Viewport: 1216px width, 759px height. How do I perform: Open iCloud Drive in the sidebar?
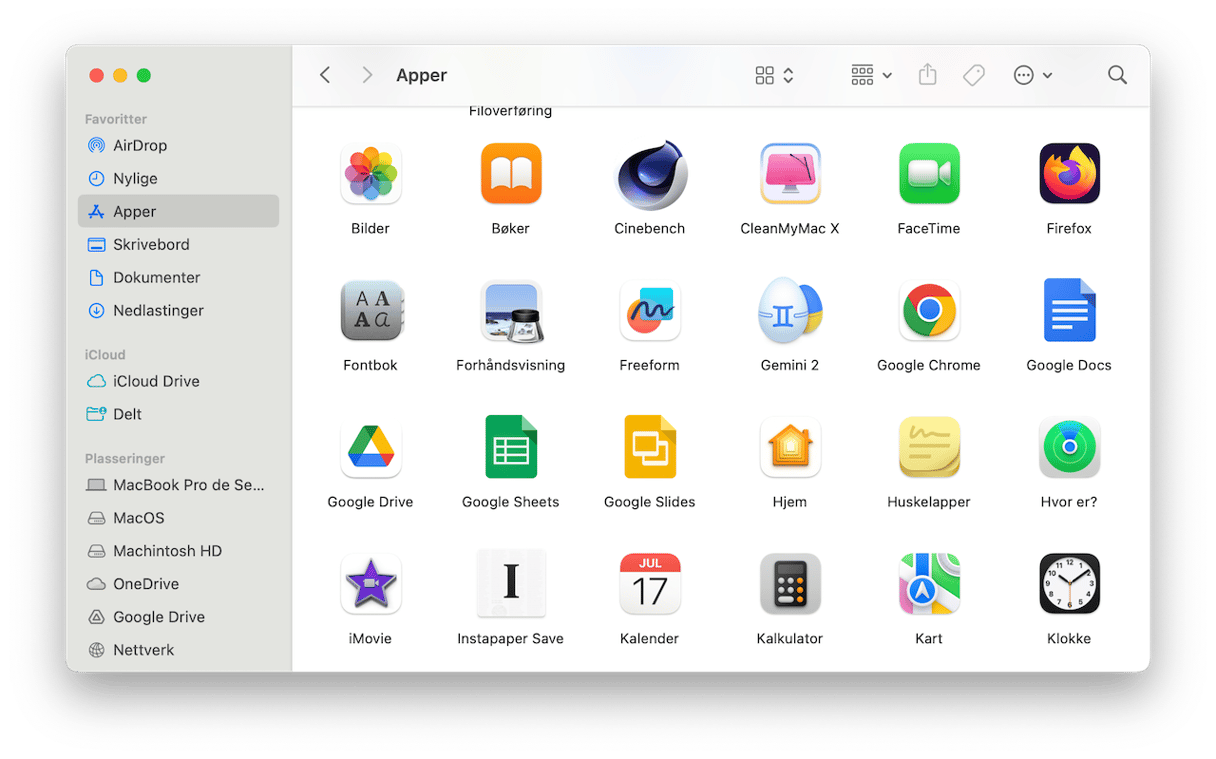(178, 381)
